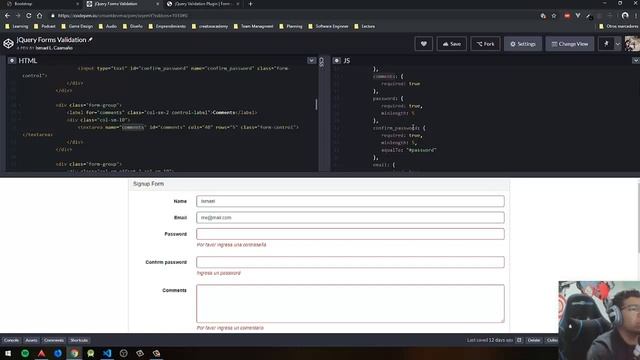Show keyboard Shortcuts
The width and height of the screenshot is (640, 360).
(x=79, y=340)
